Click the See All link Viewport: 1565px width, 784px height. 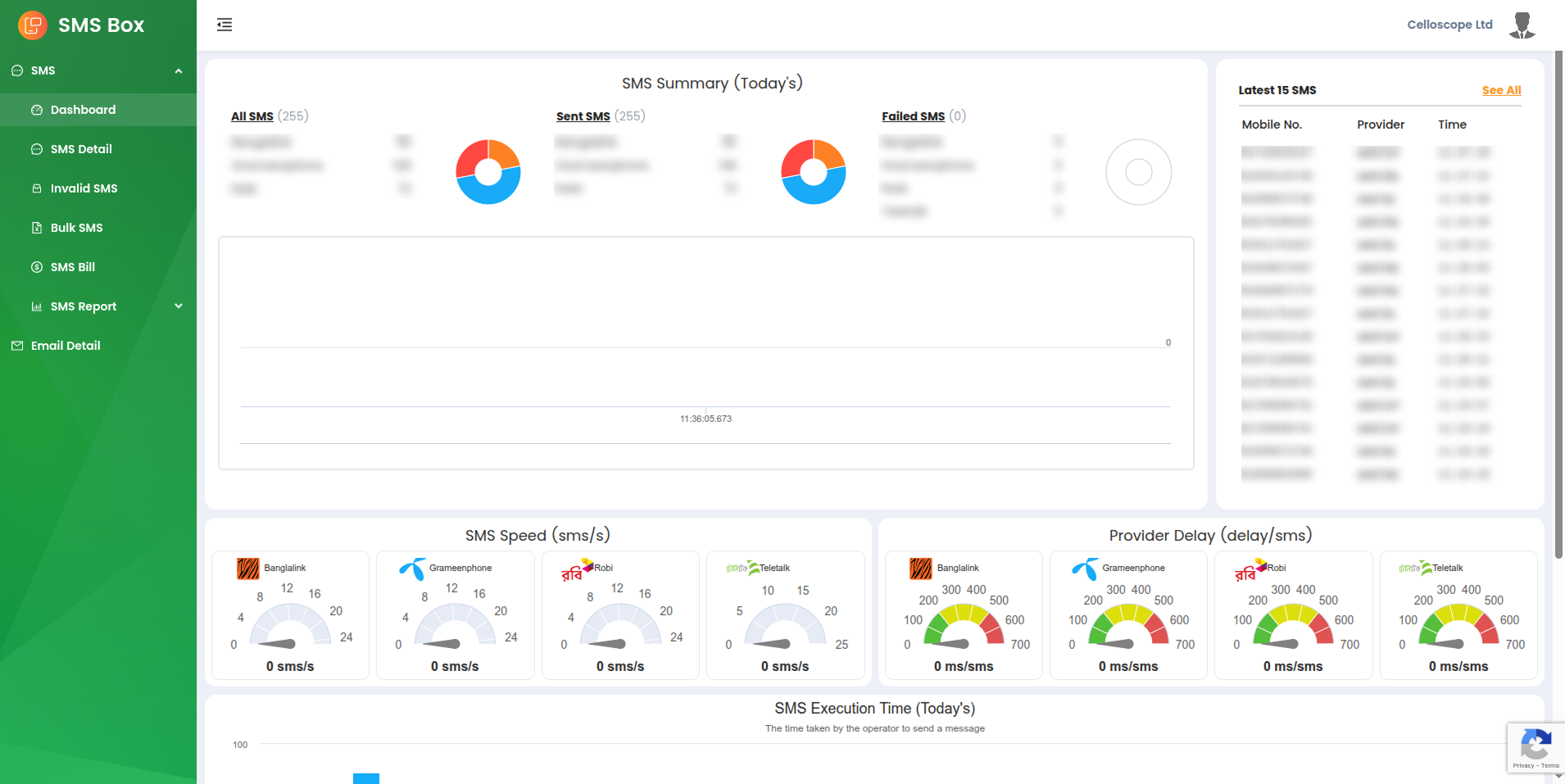(x=1501, y=90)
